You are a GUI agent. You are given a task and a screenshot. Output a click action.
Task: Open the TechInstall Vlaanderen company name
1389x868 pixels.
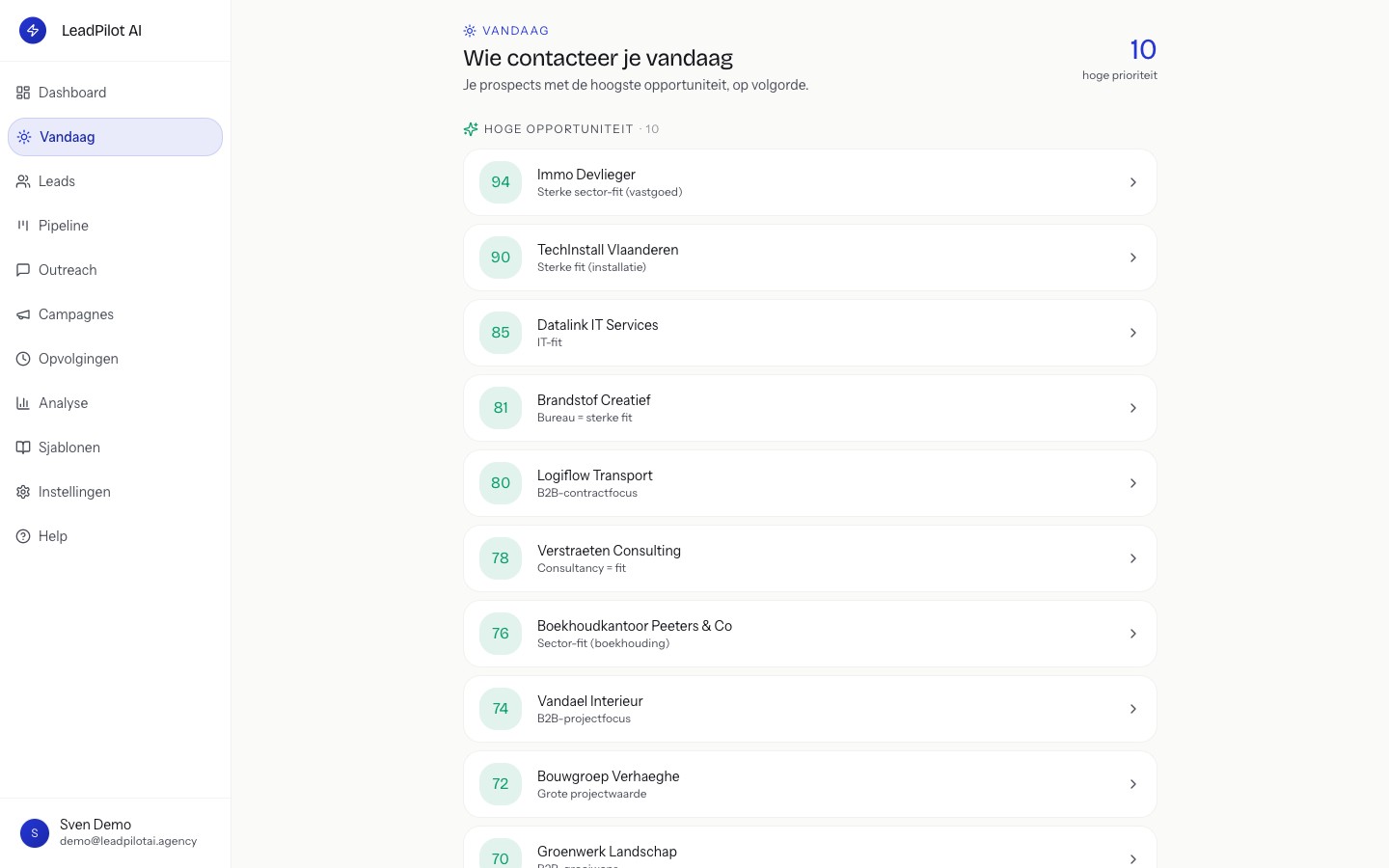click(x=608, y=250)
